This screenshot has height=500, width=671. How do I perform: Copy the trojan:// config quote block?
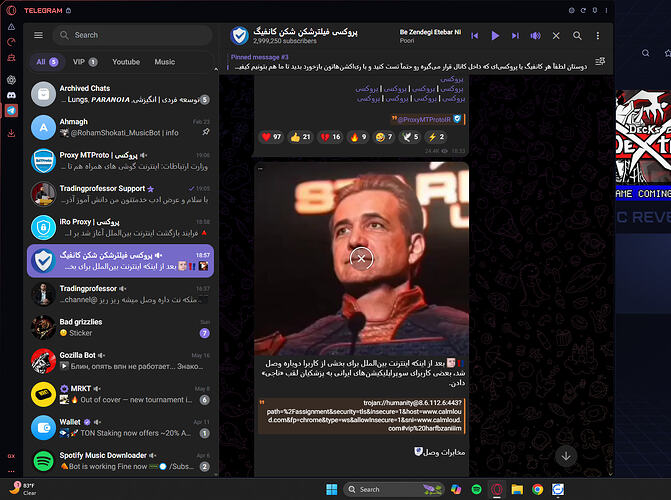(362, 416)
